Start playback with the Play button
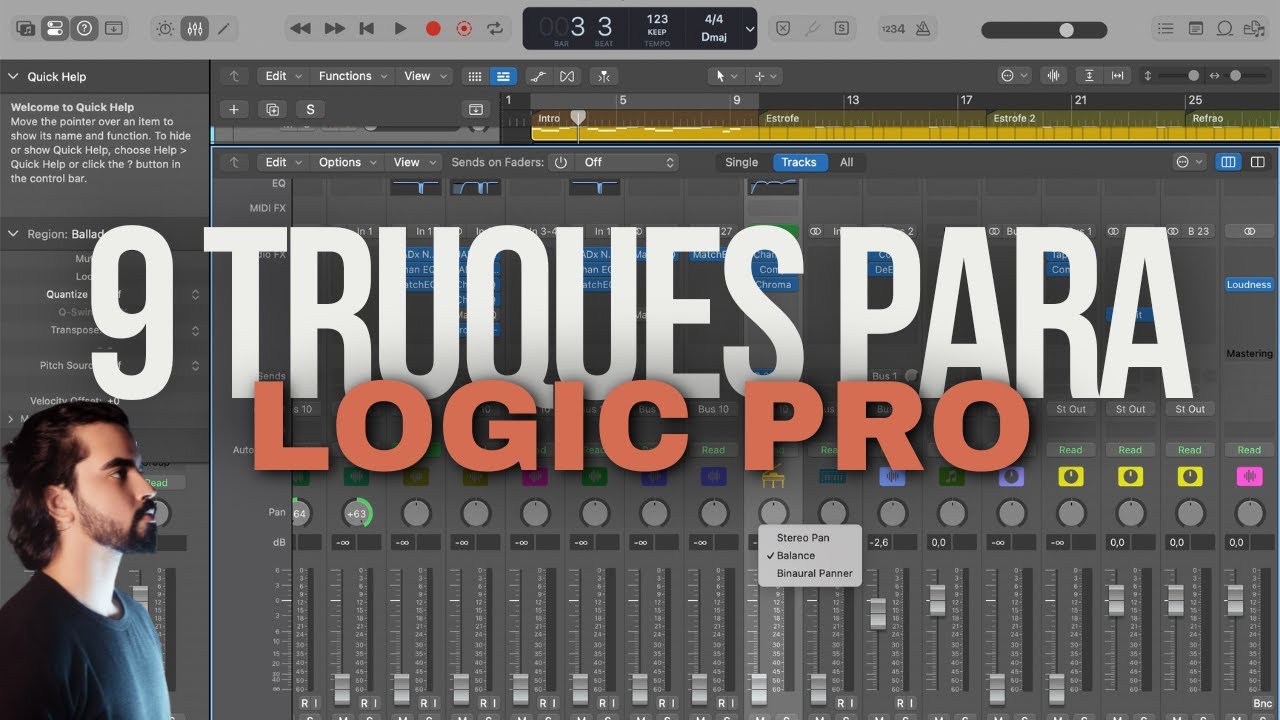This screenshot has height=720, width=1280. pyautogui.click(x=400, y=29)
